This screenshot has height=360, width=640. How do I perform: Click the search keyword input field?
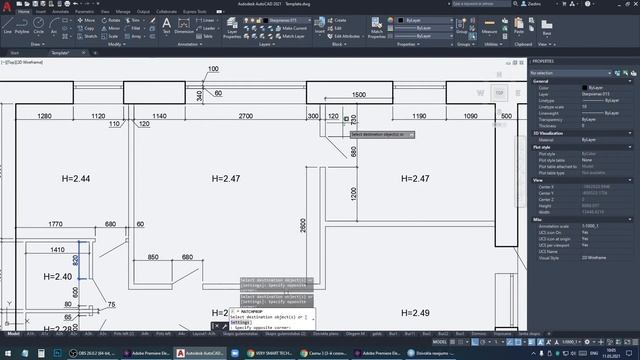(481, 4)
